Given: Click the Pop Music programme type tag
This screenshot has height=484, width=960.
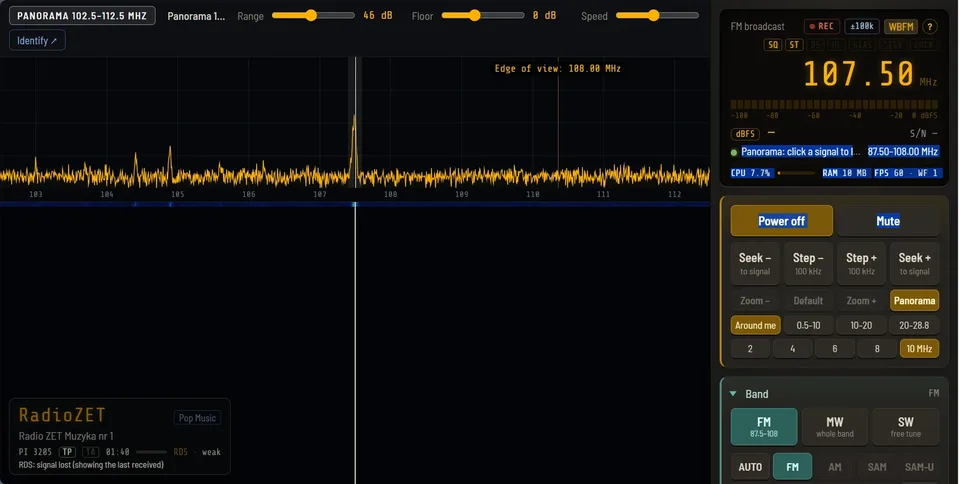Looking at the screenshot, I should (197, 418).
